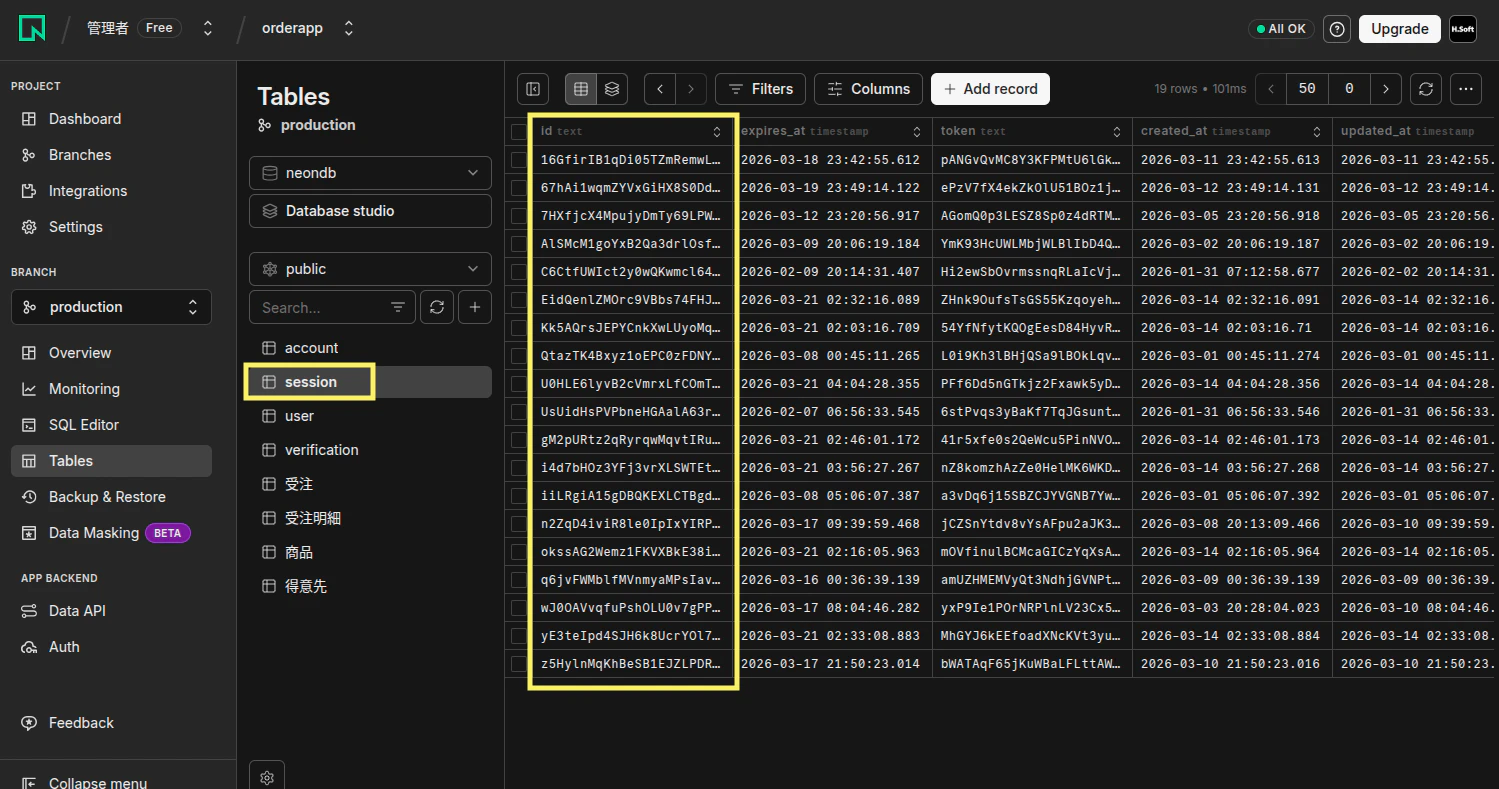Sort by token column arrows
This screenshot has height=789, width=1499.
click(x=1117, y=131)
